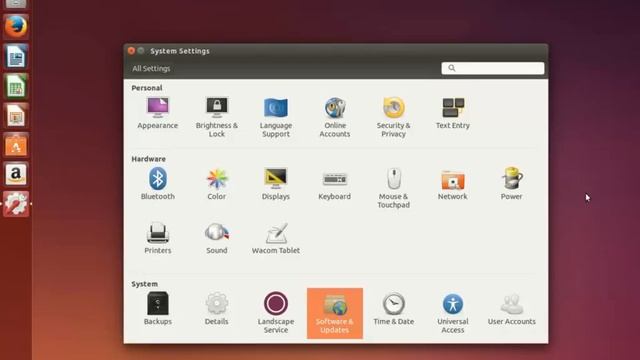Launch LibreOffice Writer from the dock
This screenshot has height=360, width=640.
point(16,56)
